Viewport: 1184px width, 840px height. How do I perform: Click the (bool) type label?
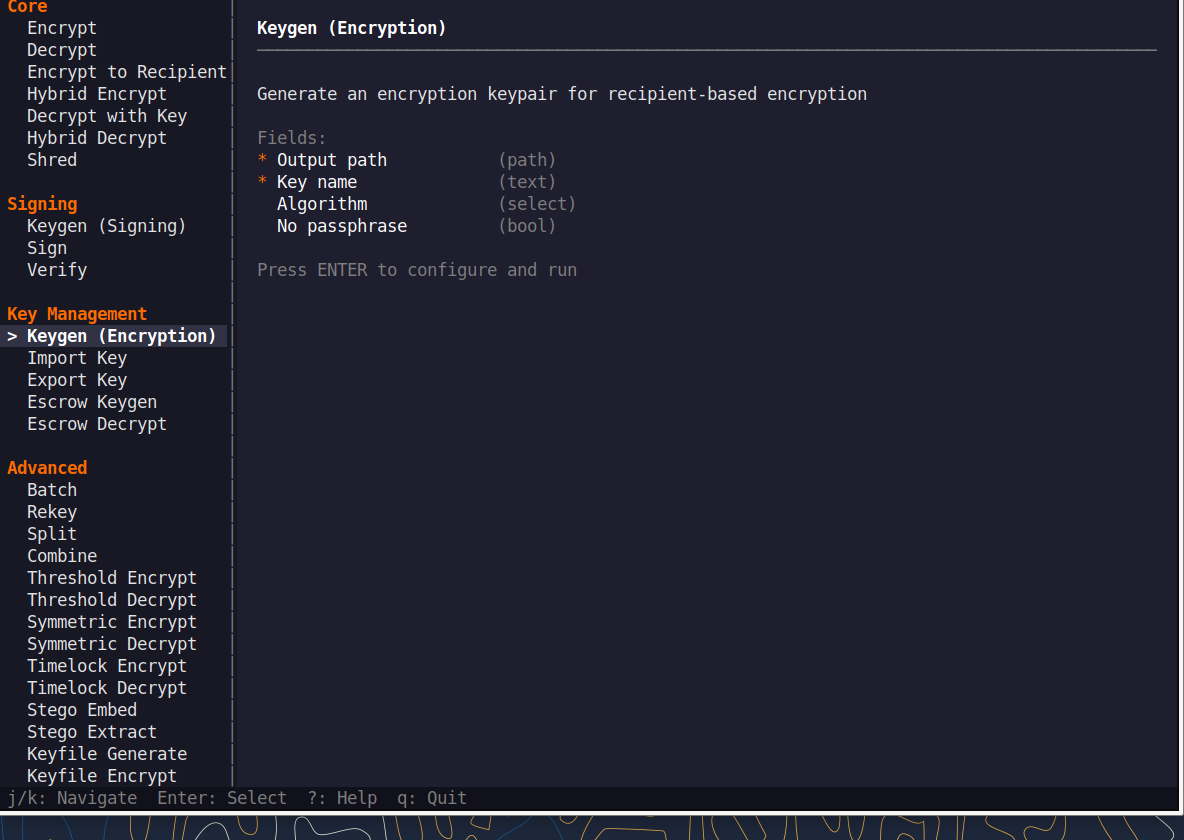coord(527,226)
